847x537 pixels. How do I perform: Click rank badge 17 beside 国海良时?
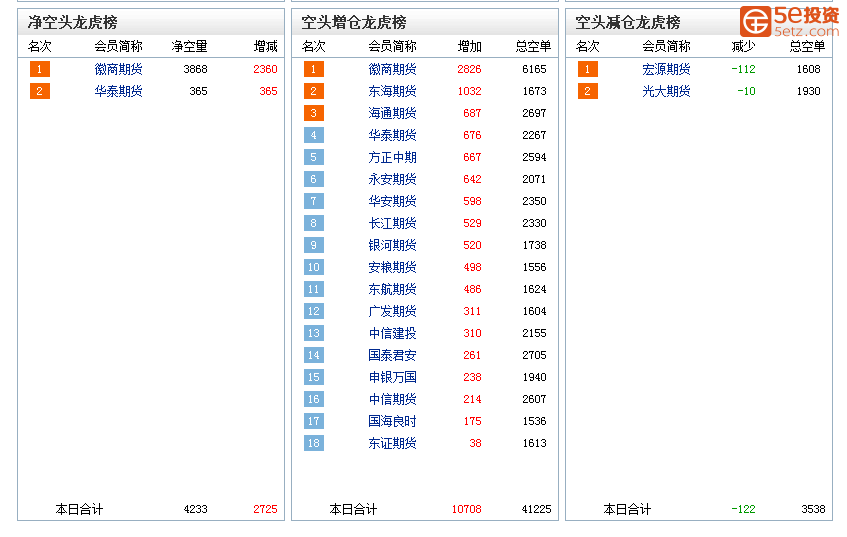(313, 421)
